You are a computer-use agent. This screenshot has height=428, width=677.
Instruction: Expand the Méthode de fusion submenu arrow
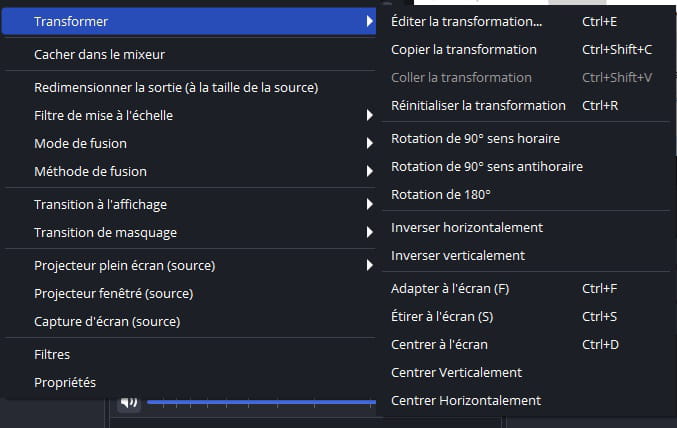click(369, 171)
